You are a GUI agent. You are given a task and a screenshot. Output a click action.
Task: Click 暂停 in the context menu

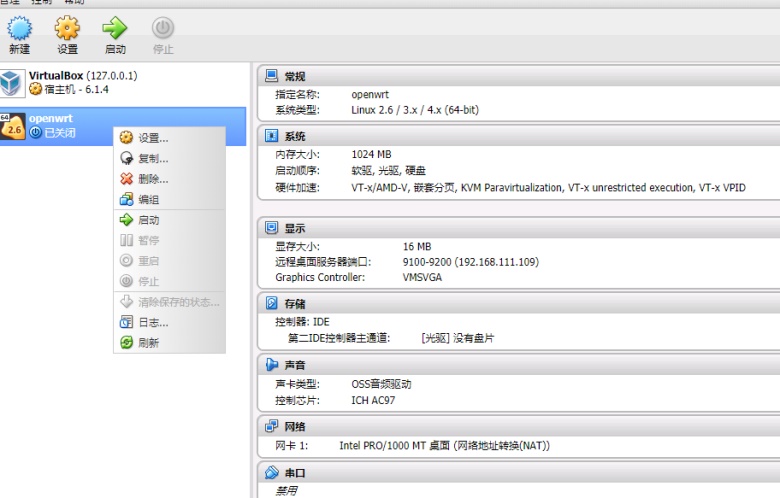coord(169,240)
